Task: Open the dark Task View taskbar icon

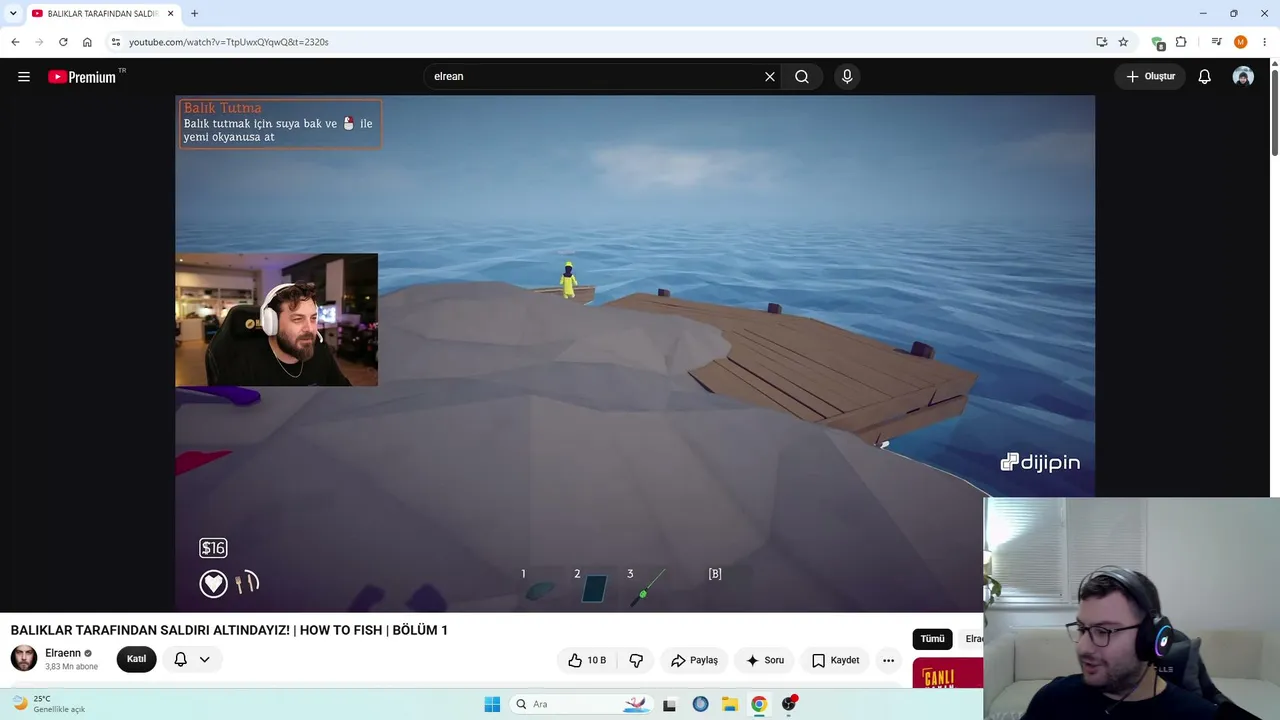Action: pos(670,704)
